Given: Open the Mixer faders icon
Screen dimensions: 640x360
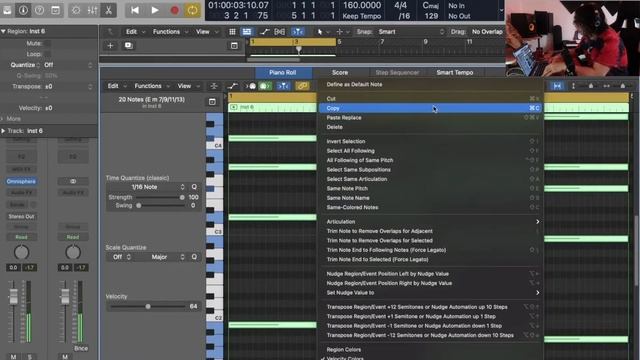Looking at the screenshot, I should [x=92, y=10].
